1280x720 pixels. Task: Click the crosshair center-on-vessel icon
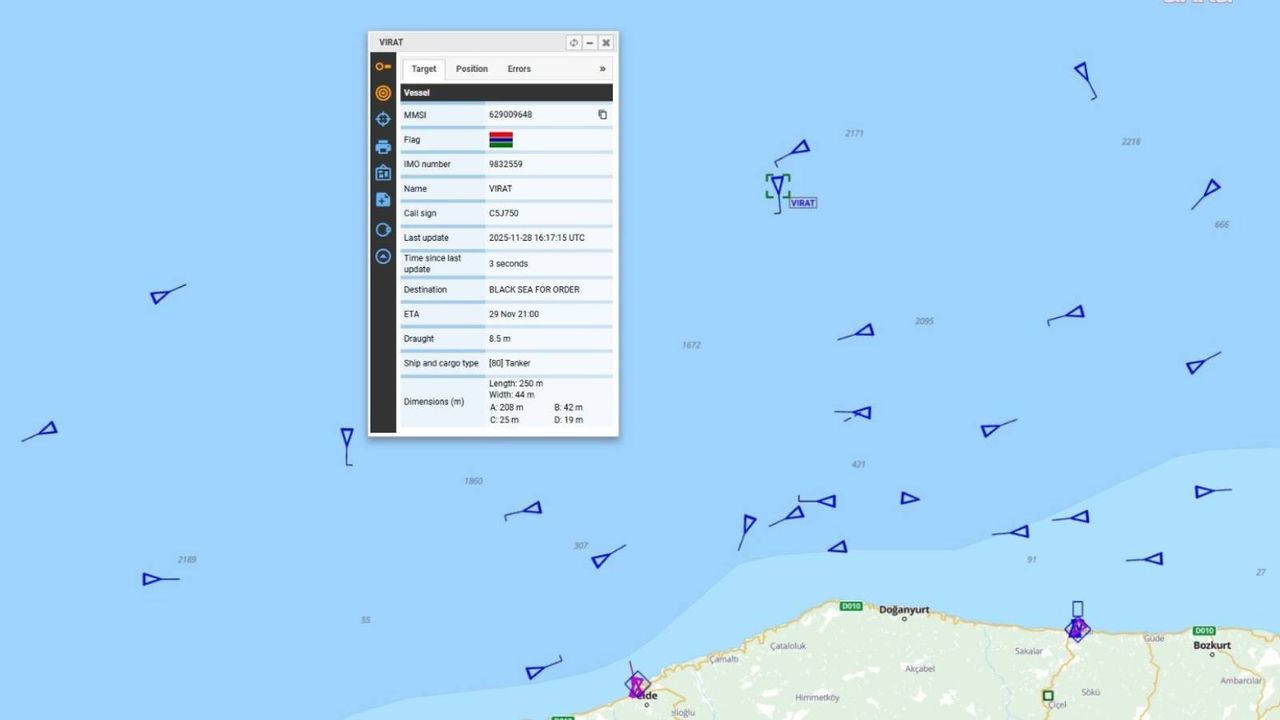(383, 119)
